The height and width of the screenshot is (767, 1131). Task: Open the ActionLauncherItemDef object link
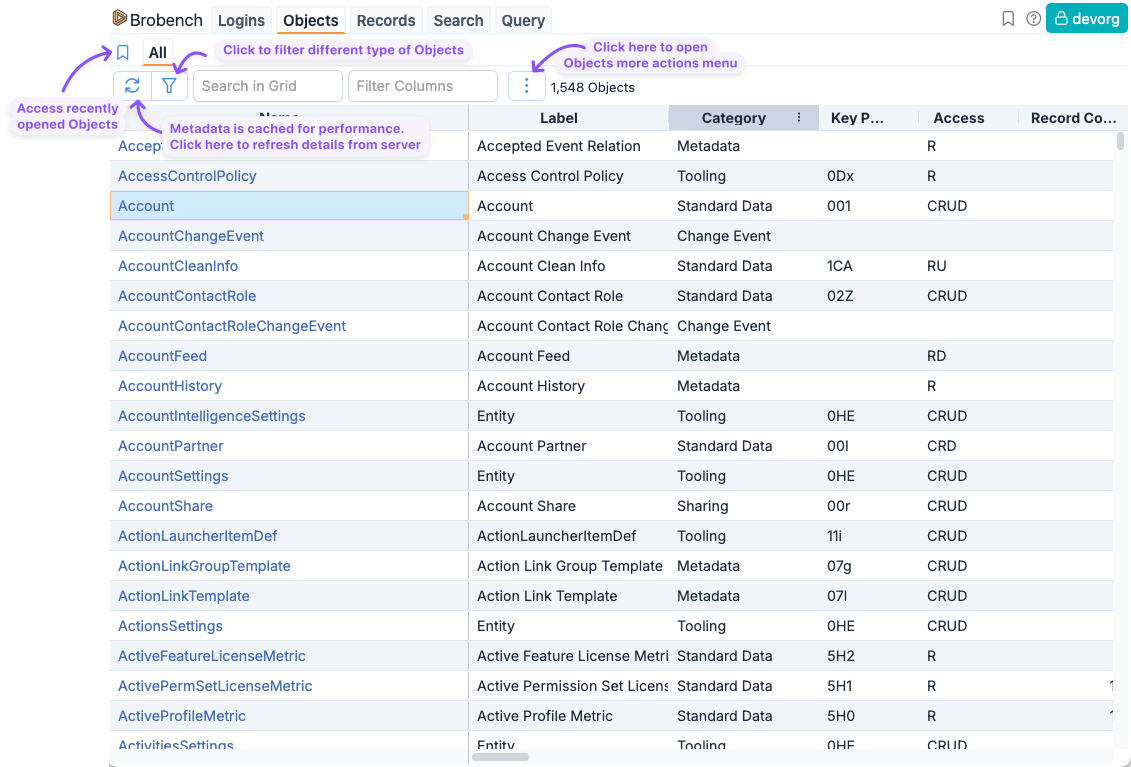pyautogui.click(x=198, y=536)
